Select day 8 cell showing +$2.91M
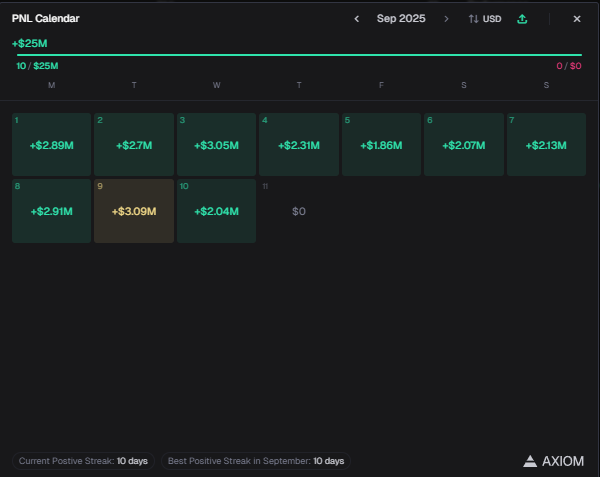The width and height of the screenshot is (600, 477). pyautogui.click(x=51, y=211)
